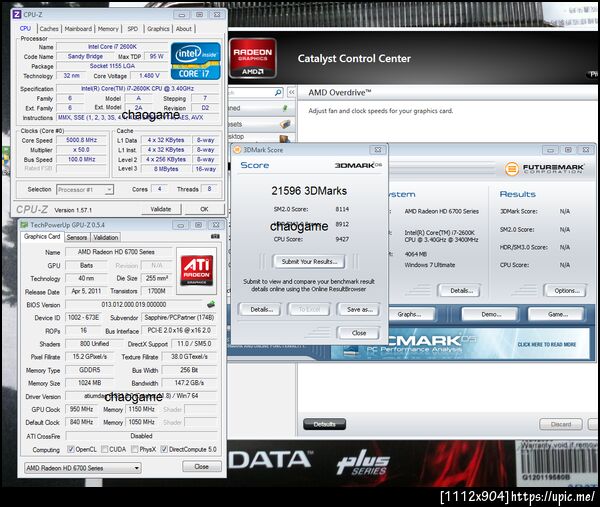Click the Desktop icon in Catalyst sidebar
600x507 pixels.
pos(285,139)
